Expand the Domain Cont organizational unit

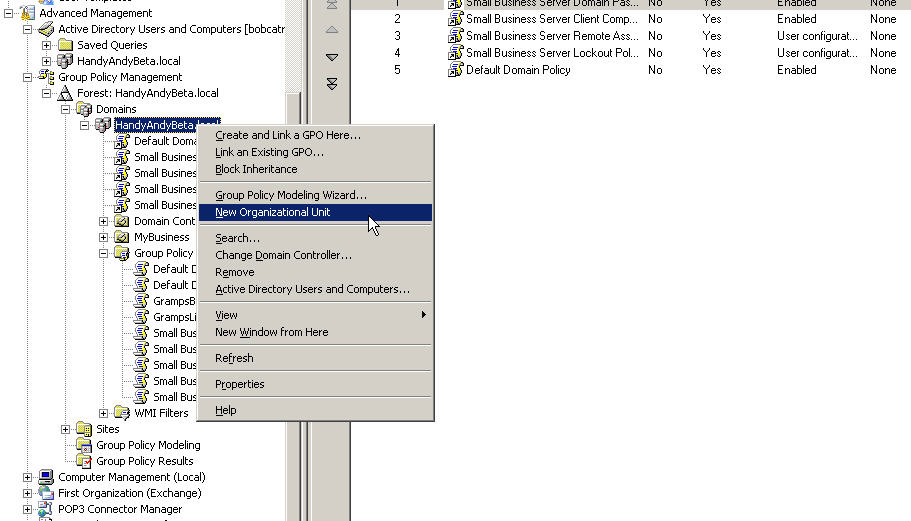[x=103, y=221]
